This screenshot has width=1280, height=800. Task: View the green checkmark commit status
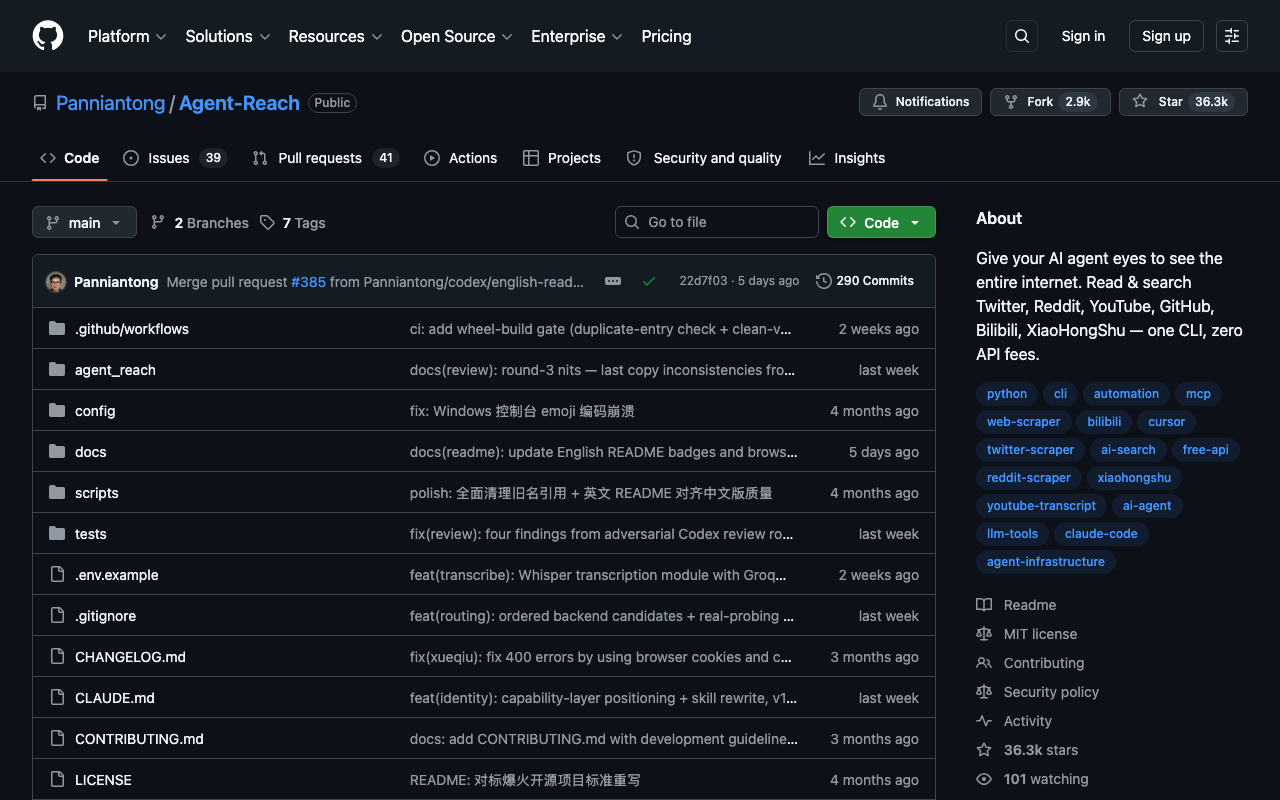tap(649, 281)
